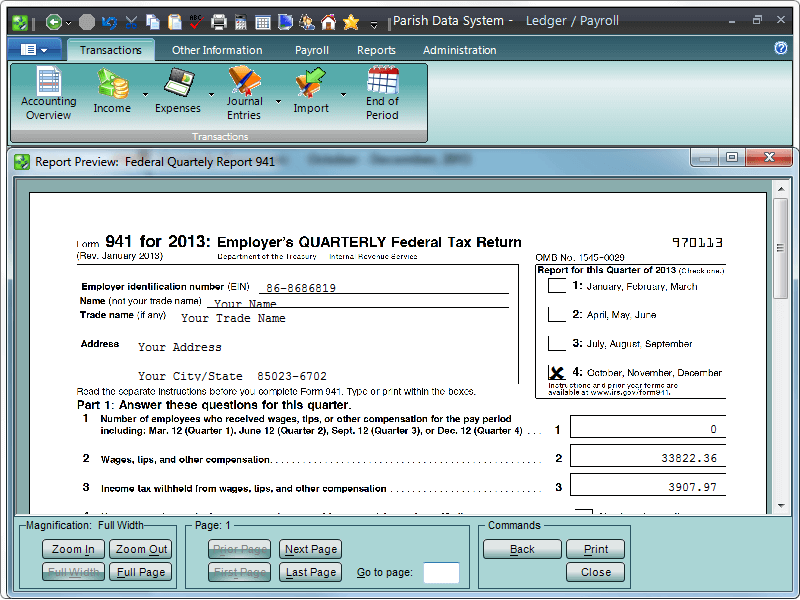Click the Zoom Out button
This screenshot has width=800, height=600.
141,549
